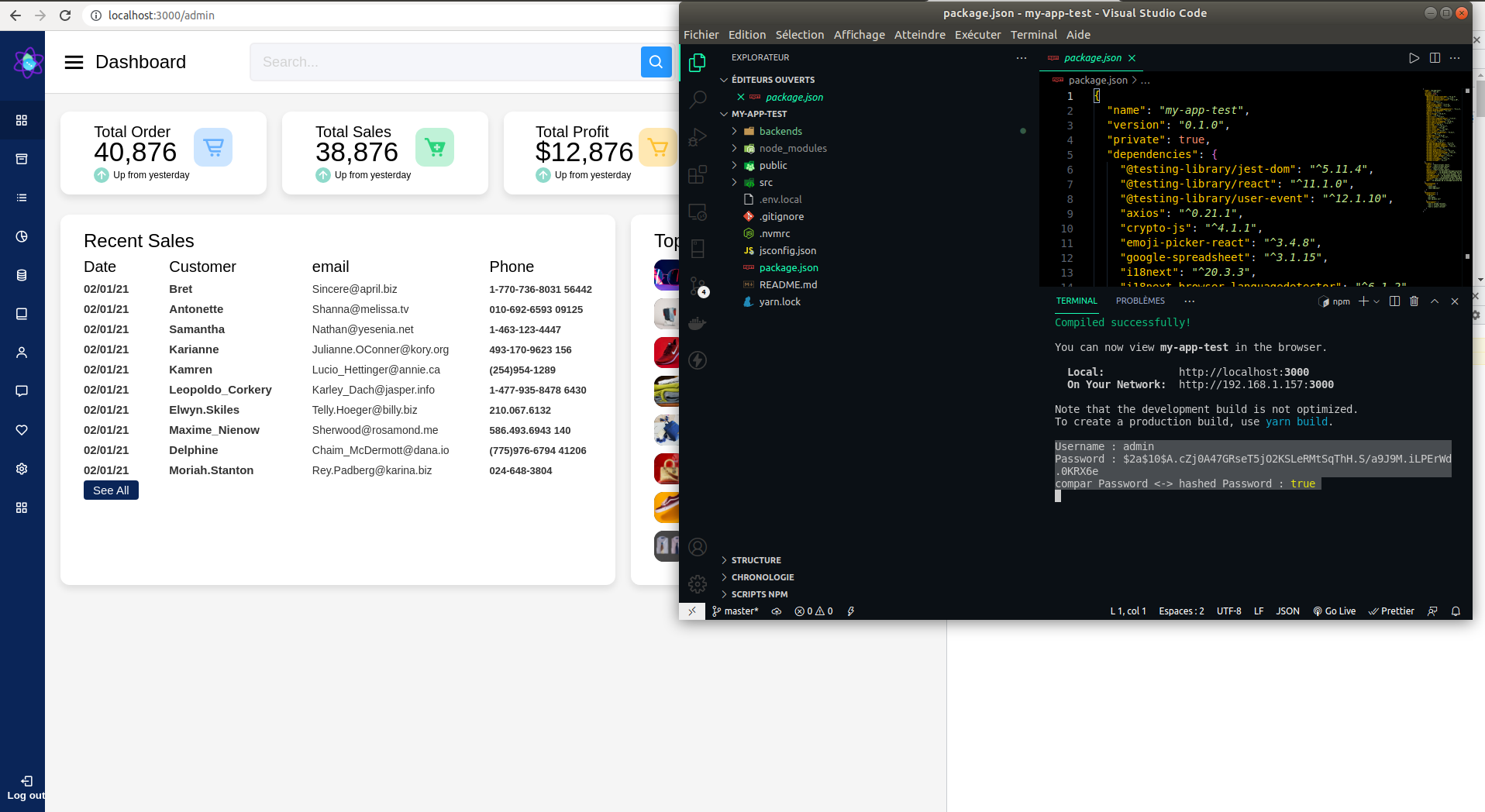The image size is (1485, 812).
Task: Open the Terminal menu
Action: pyautogui.click(x=1033, y=35)
